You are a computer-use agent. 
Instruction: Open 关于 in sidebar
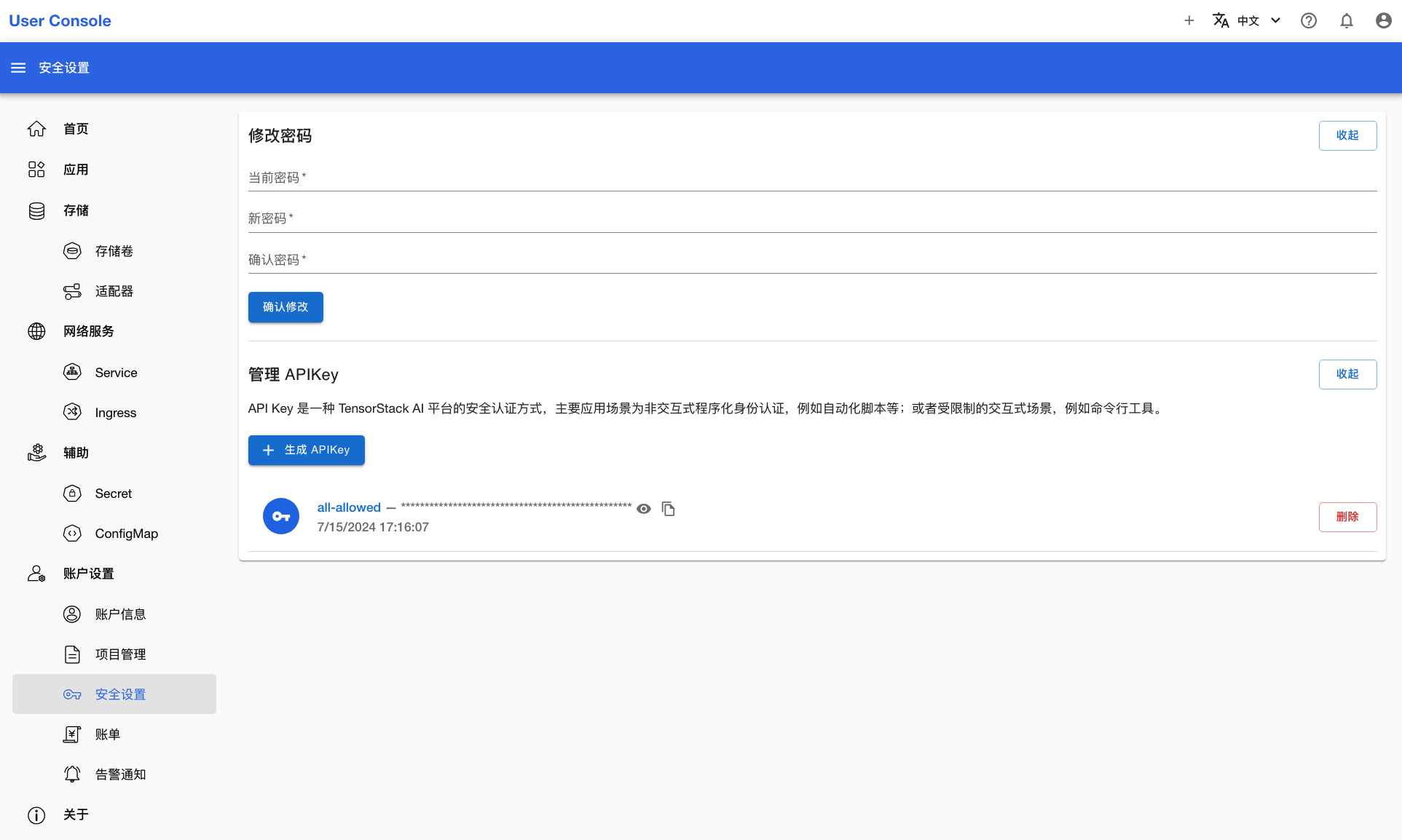pyautogui.click(x=114, y=815)
